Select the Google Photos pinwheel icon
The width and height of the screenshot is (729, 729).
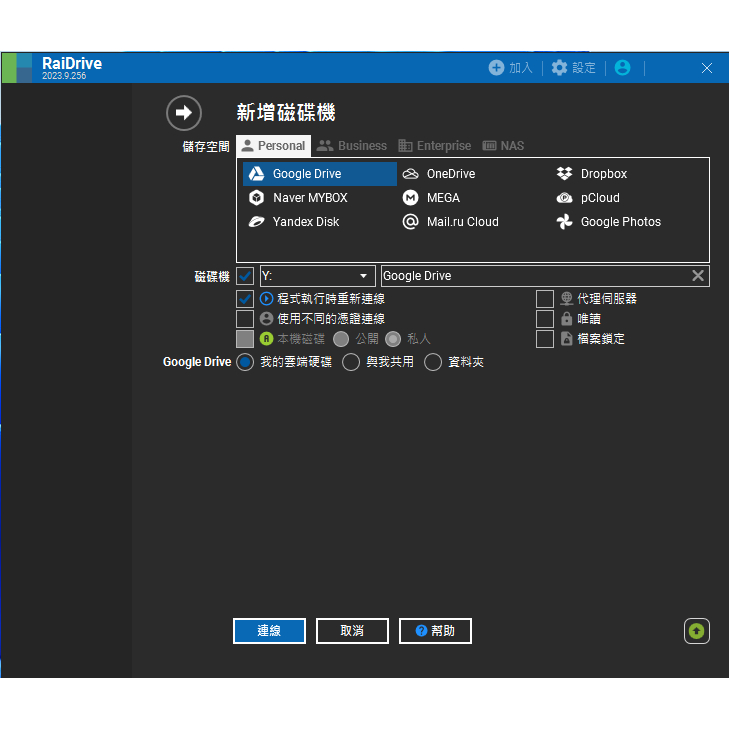pyautogui.click(x=564, y=222)
